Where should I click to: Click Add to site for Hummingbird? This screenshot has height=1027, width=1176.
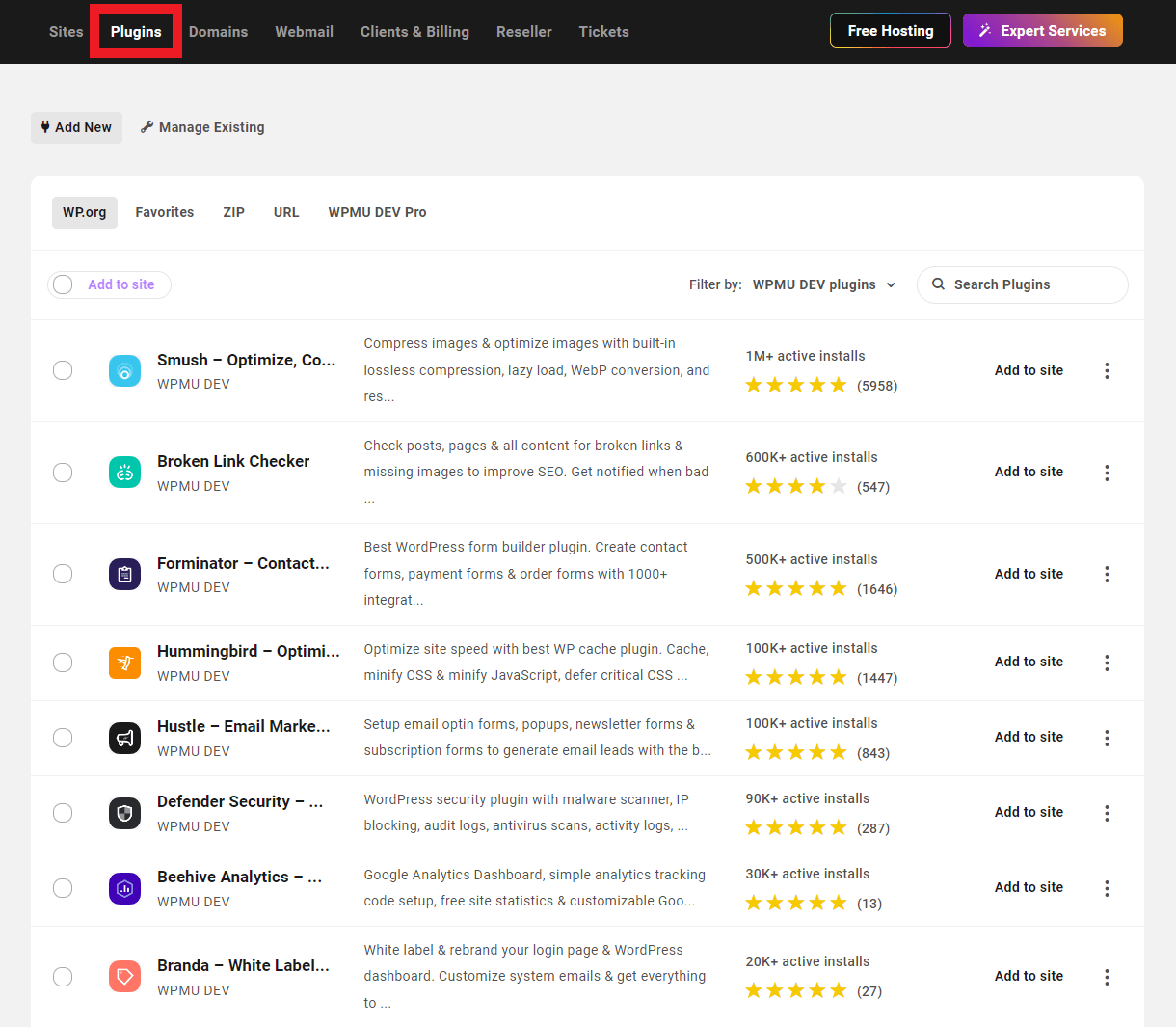coord(1029,662)
